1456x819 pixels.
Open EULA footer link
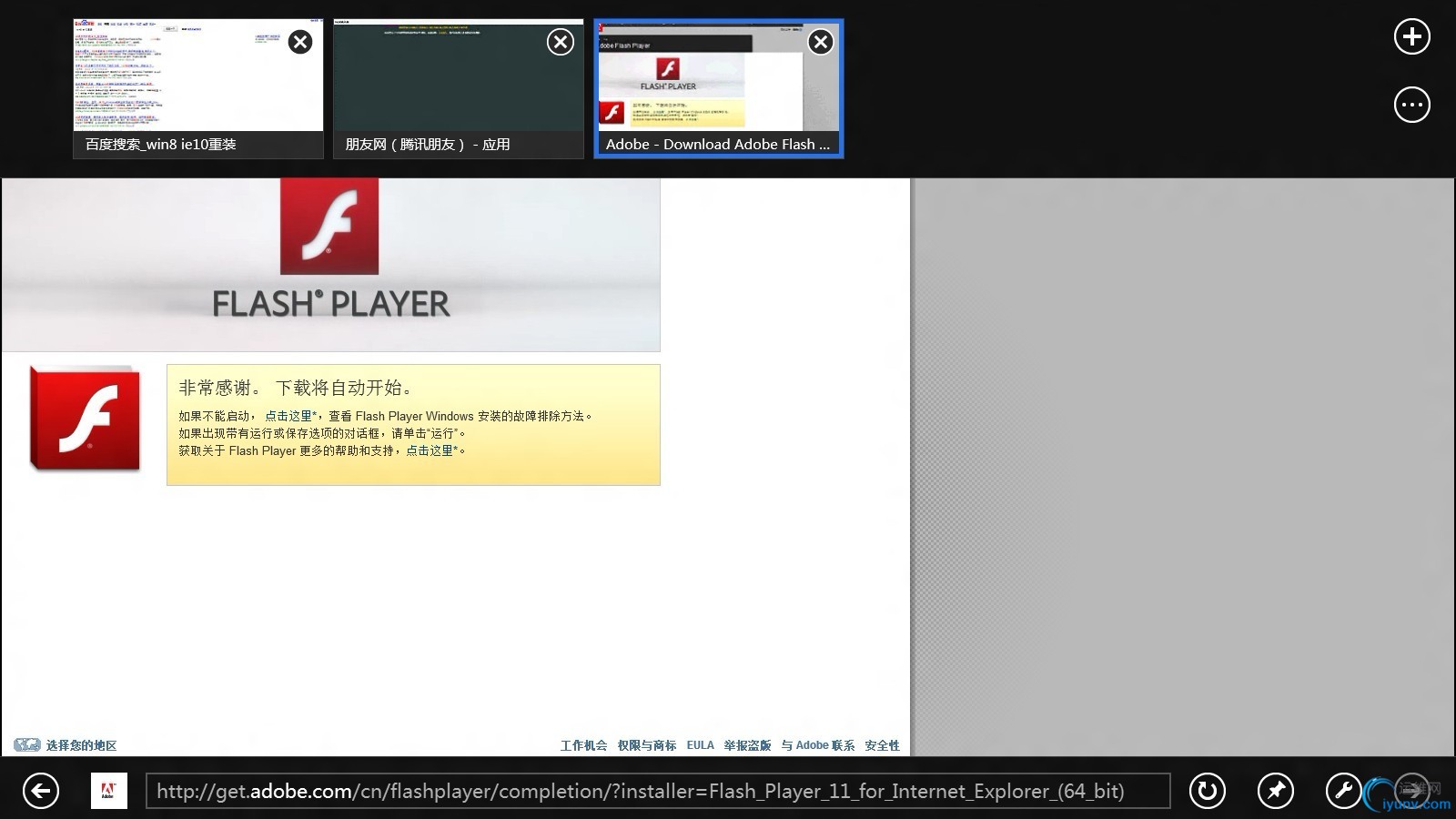701,745
